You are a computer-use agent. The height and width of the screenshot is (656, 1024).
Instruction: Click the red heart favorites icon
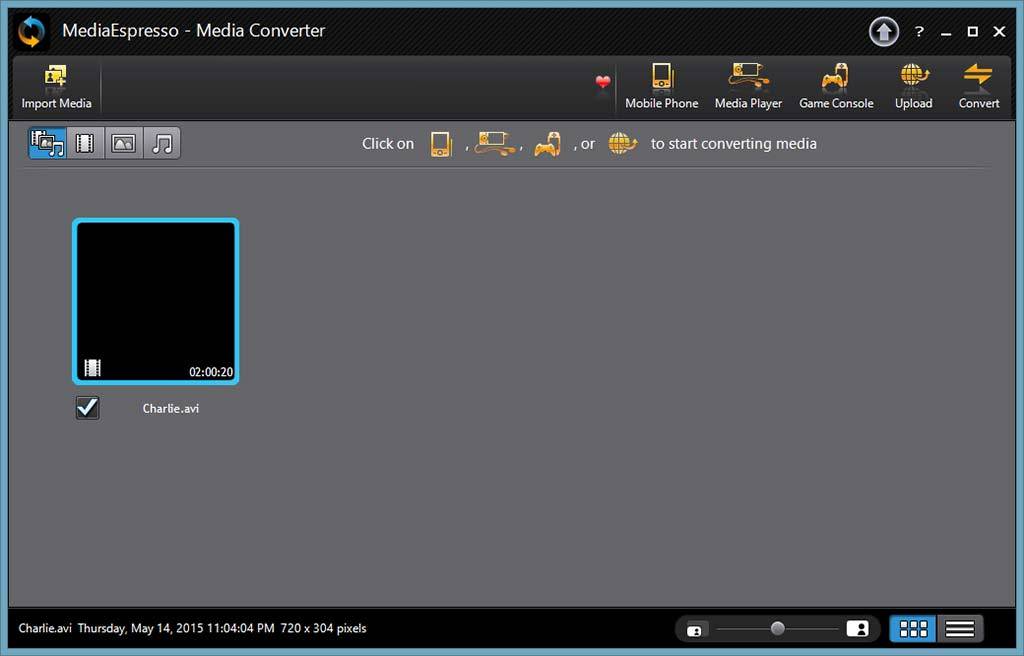603,82
